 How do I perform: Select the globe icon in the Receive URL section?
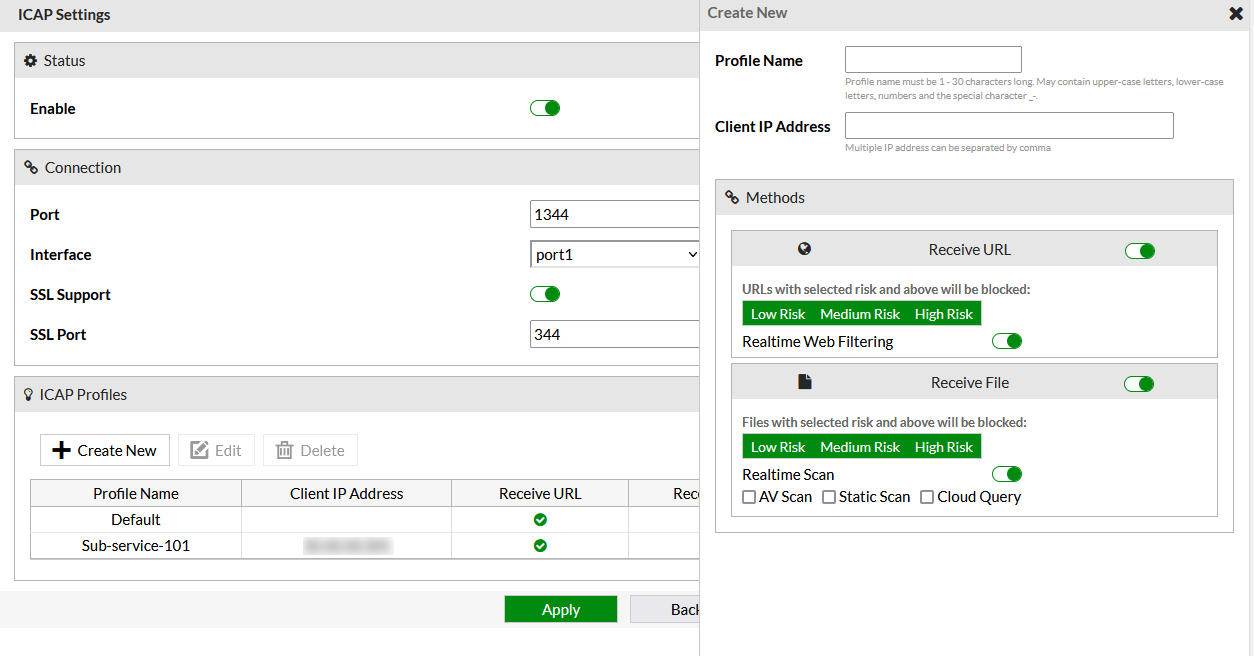[x=805, y=248]
